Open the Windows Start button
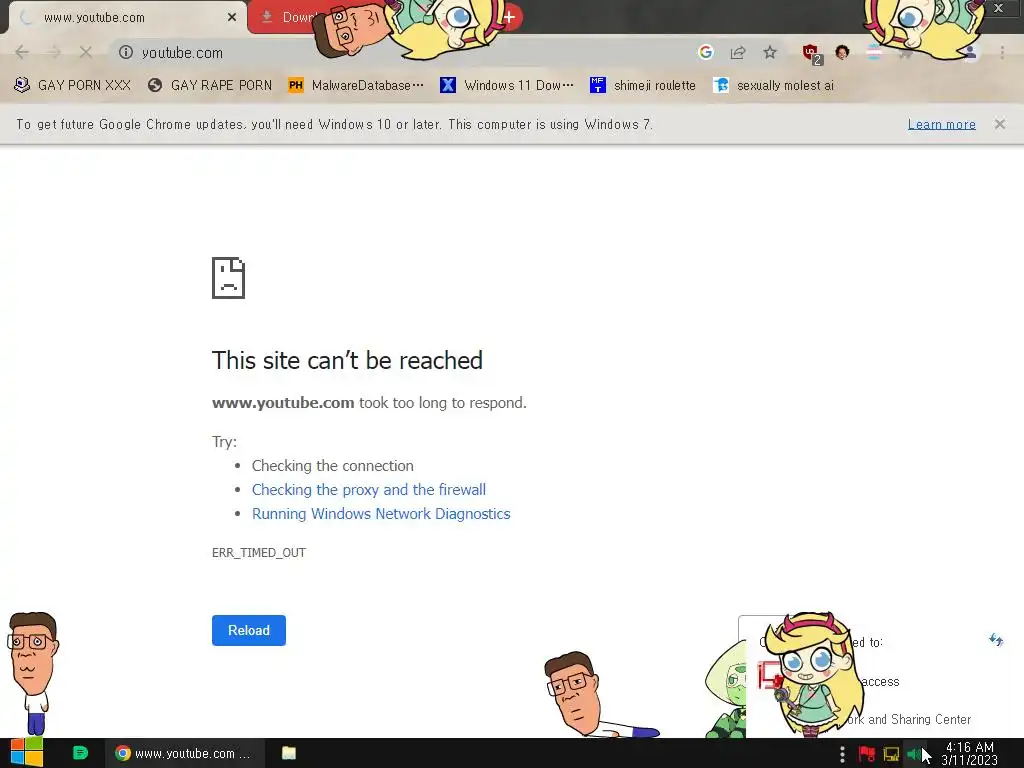Viewport: 1024px width, 768px height. (x=27, y=752)
